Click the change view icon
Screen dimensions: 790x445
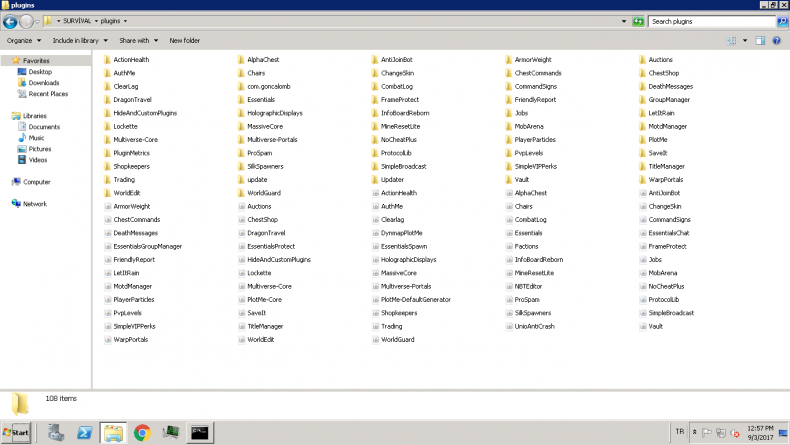(731, 40)
